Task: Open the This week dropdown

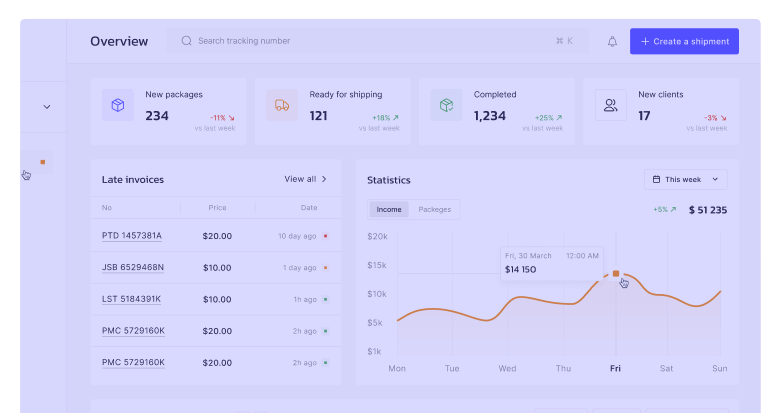Action: (686, 180)
